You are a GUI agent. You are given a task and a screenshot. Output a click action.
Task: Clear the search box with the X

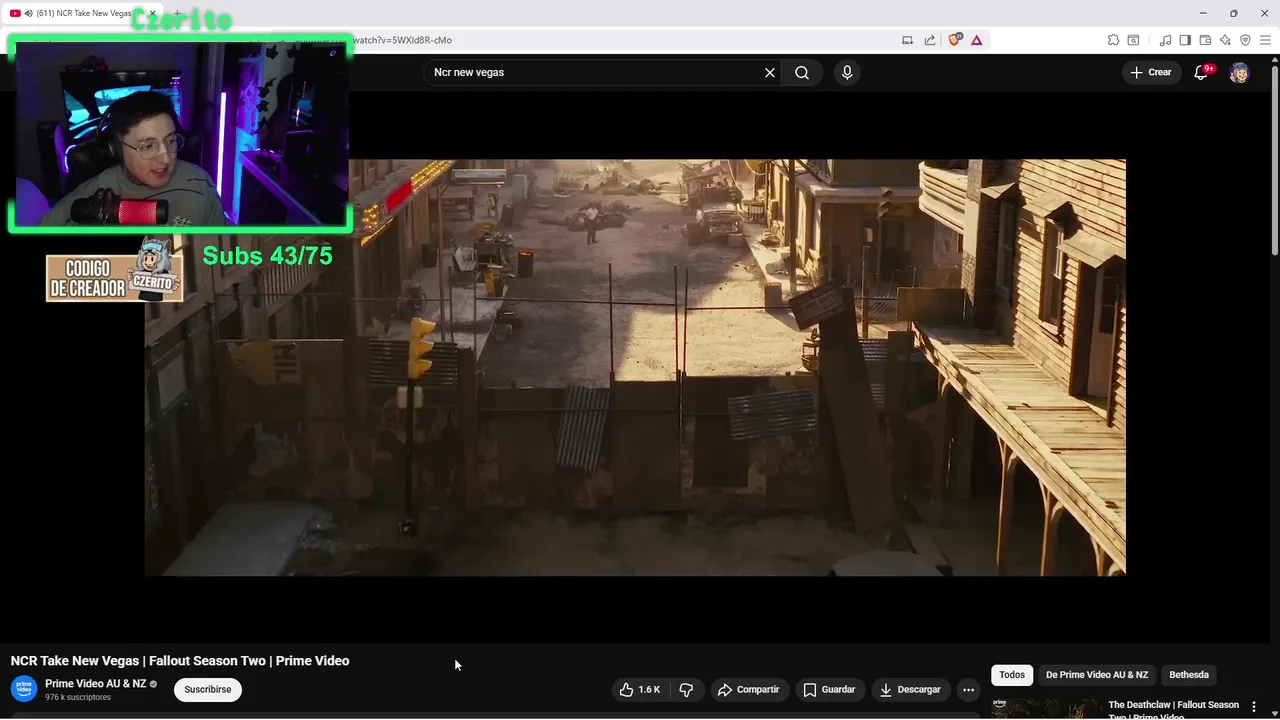[770, 72]
